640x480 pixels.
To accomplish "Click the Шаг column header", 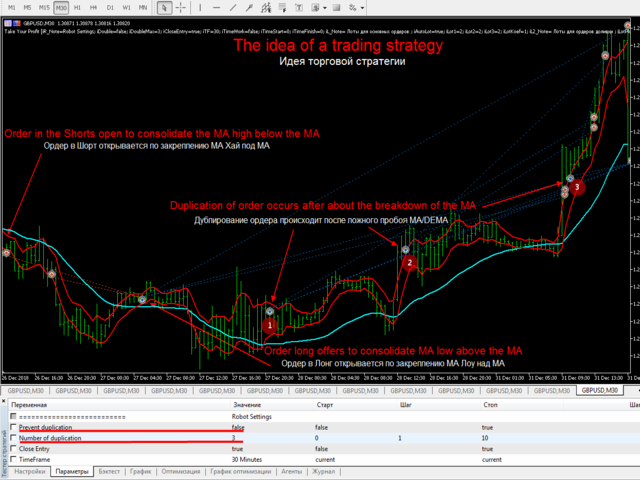I will 406,405.
